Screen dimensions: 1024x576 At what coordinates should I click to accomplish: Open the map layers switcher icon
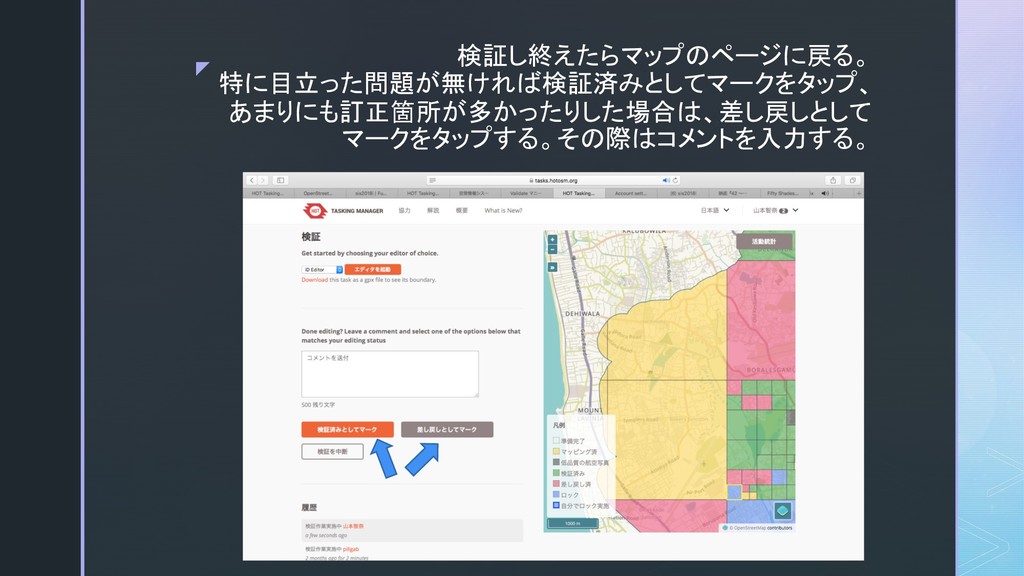(x=782, y=511)
